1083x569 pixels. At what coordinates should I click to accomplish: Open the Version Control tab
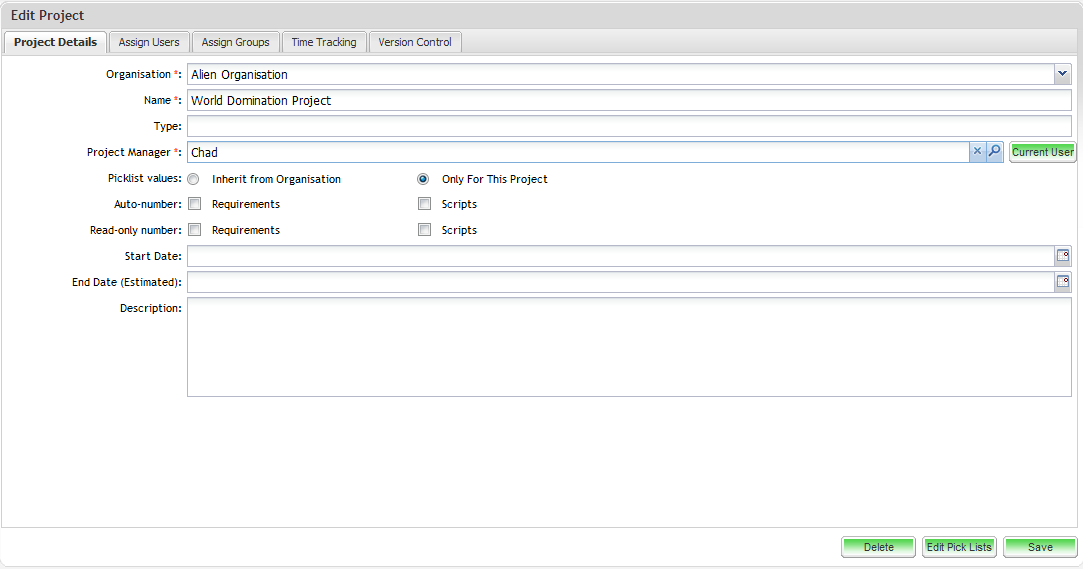[x=415, y=42]
